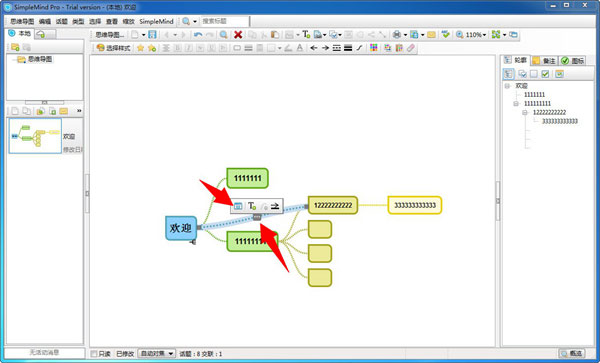This screenshot has width=600, height=363.
Task: Select the 1111111 green topic node
Action: pyautogui.click(x=247, y=178)
